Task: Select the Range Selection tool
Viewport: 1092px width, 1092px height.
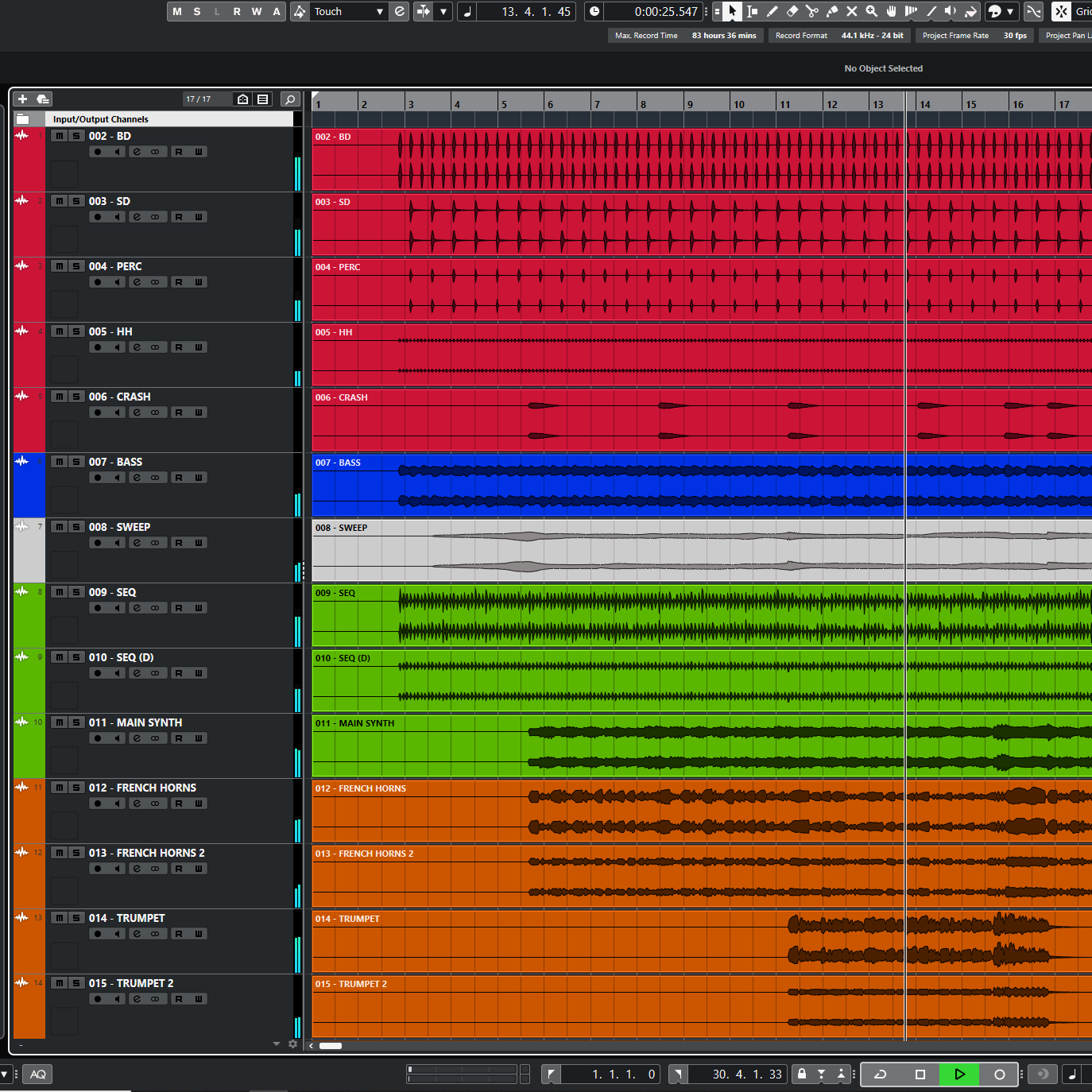Action: coord(752,11)
